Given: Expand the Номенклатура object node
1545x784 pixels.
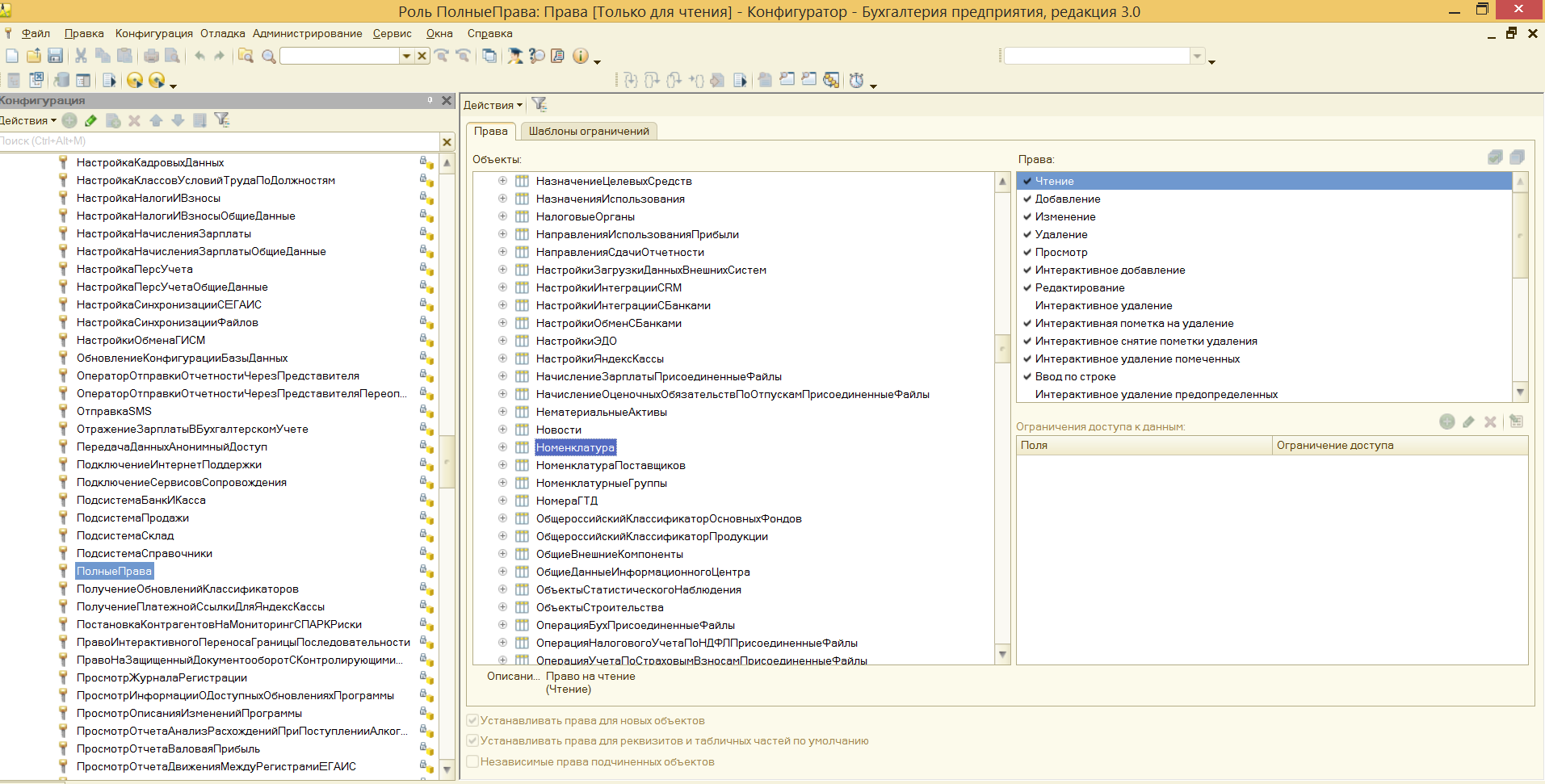Looking at the screenshot, I should (502, 447).
